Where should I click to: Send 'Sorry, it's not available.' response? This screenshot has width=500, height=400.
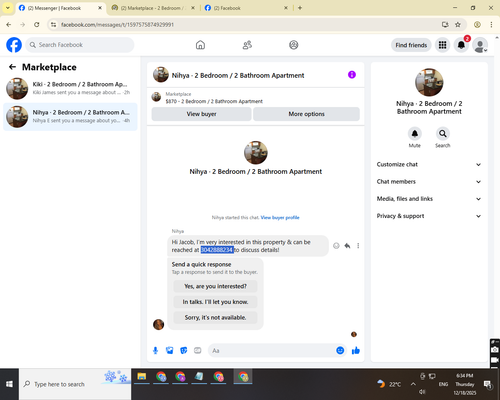click(215, 318)
